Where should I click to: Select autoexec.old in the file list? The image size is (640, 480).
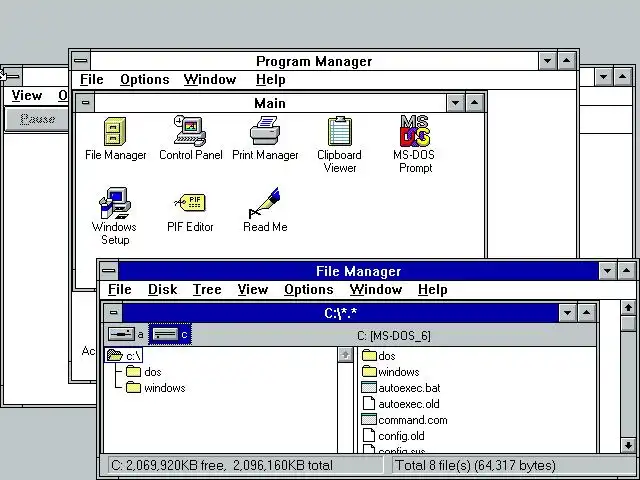click(x=401, y=404)
